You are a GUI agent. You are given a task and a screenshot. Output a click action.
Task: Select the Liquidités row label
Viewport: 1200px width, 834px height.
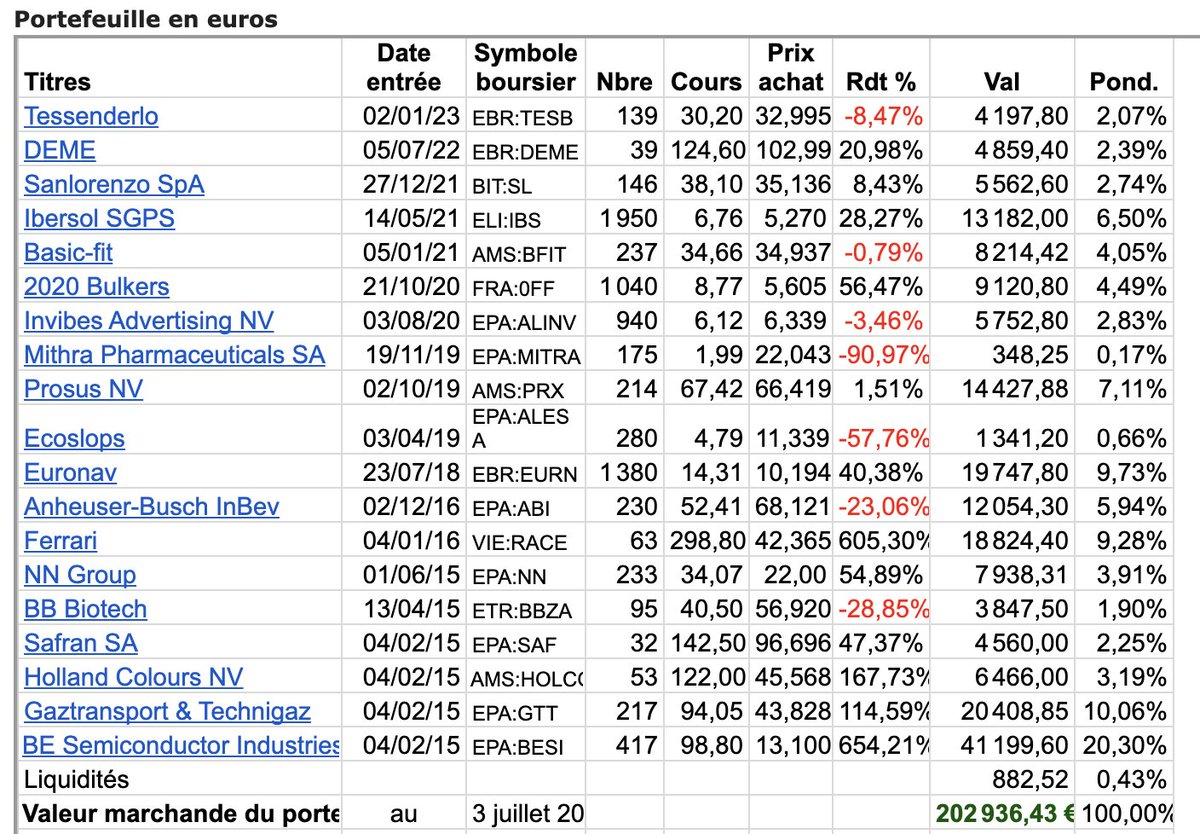tap(77, 780)
